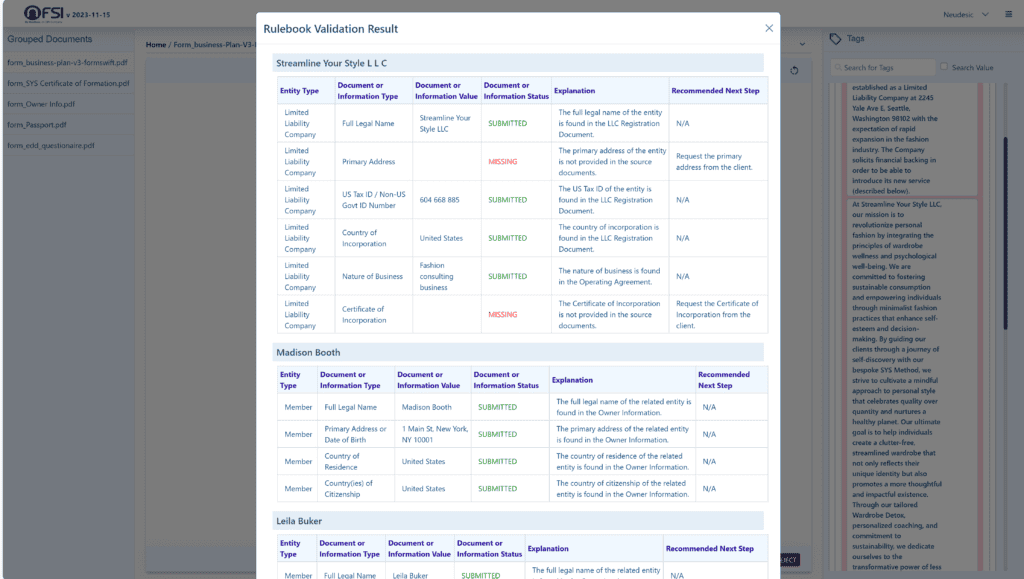Click the Streamline Your Style L L C section header

(x=518, y=63)
